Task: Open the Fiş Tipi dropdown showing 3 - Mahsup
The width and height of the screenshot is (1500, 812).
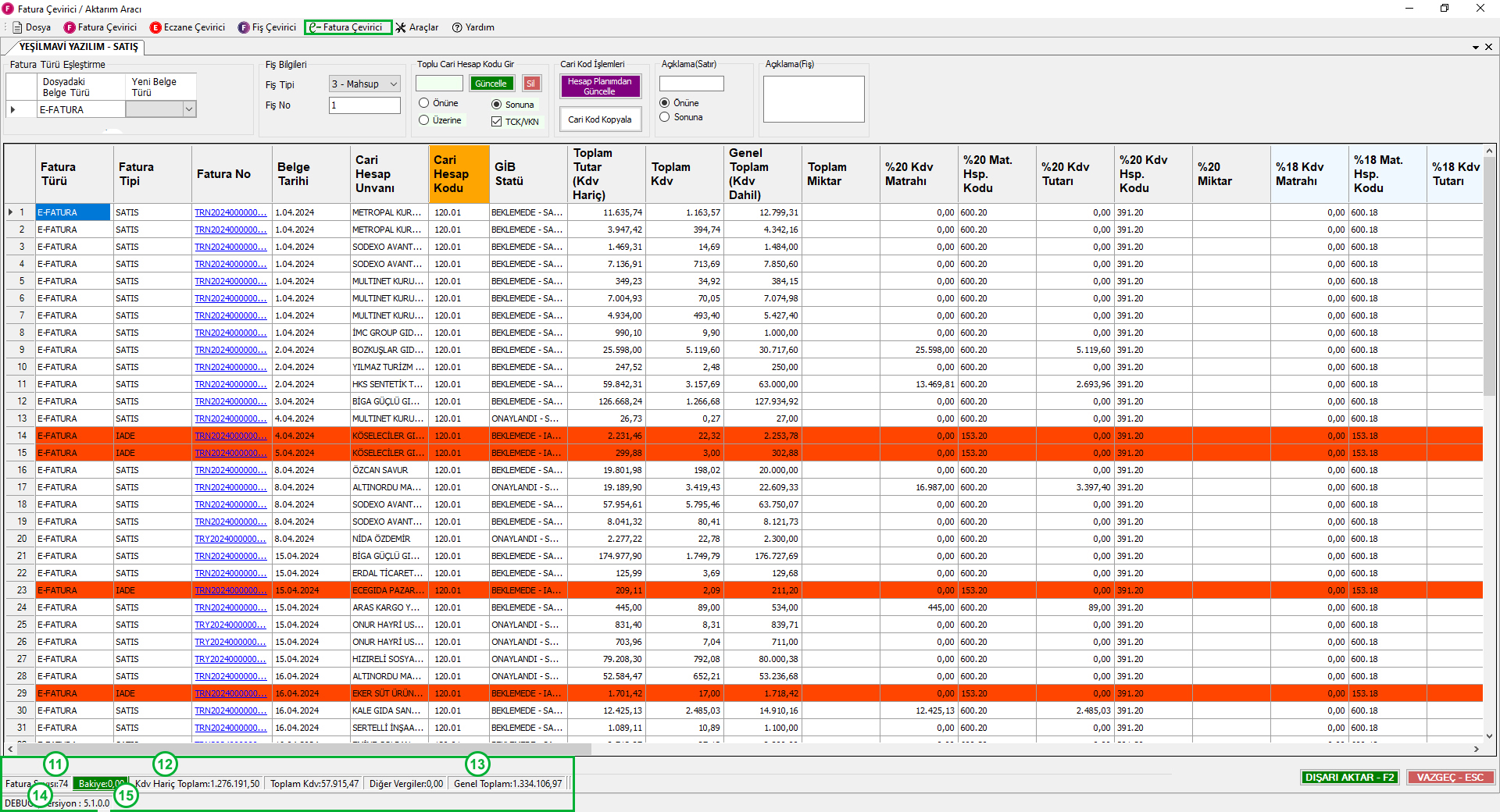Action: coord(364,84)
